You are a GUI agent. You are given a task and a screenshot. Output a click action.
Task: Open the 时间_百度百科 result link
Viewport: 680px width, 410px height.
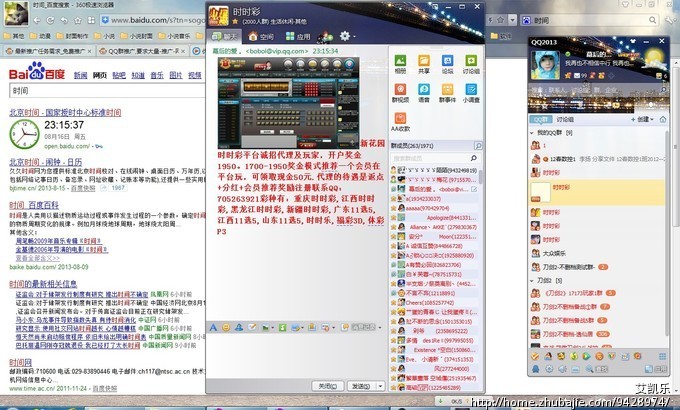tap(34, 205)
